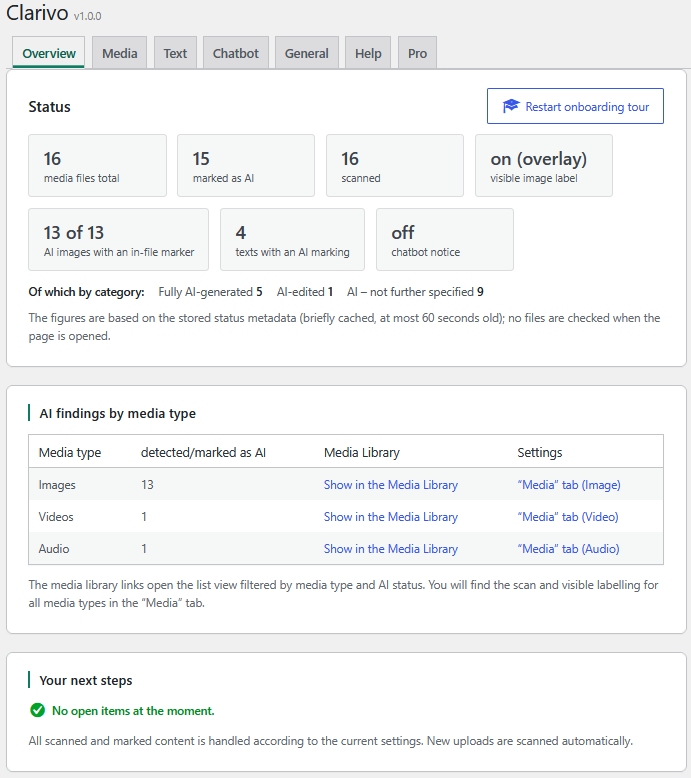This screenshot has width=691, height=778.
Task: Switch to the Overview tab
Action: (x=49, y=53)
